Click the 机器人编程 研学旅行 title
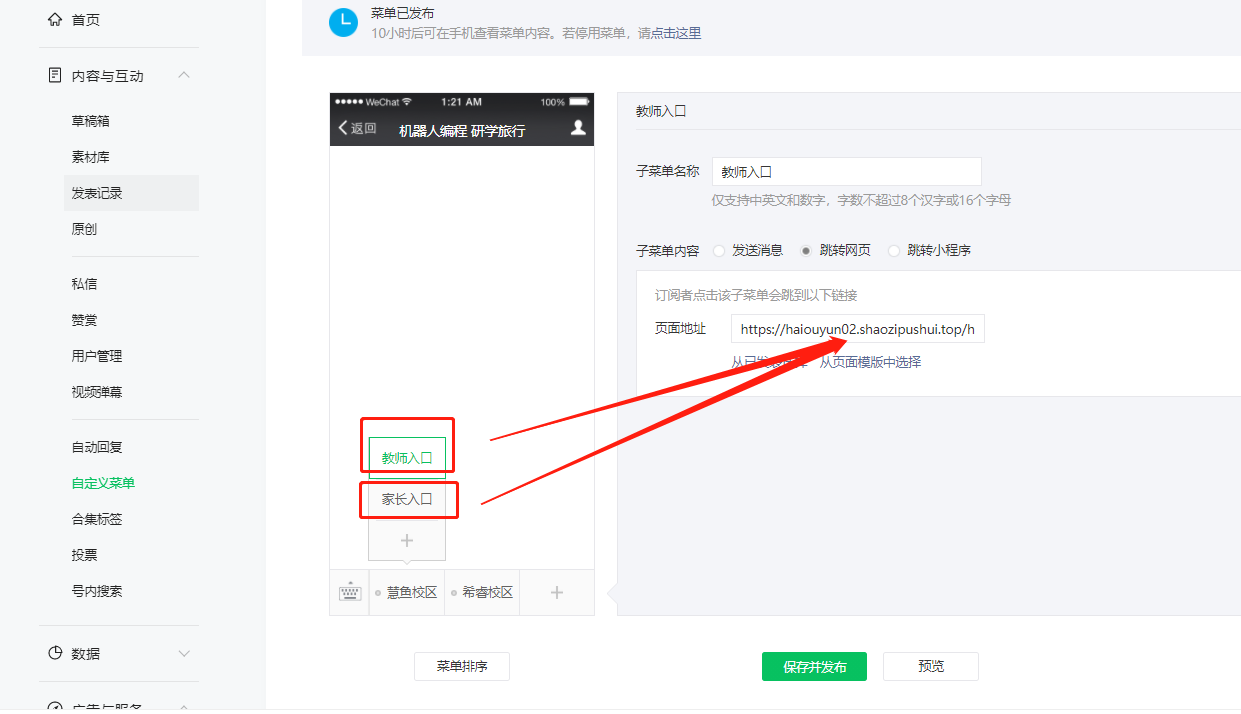1241x714 pixels. pos(462,130)
